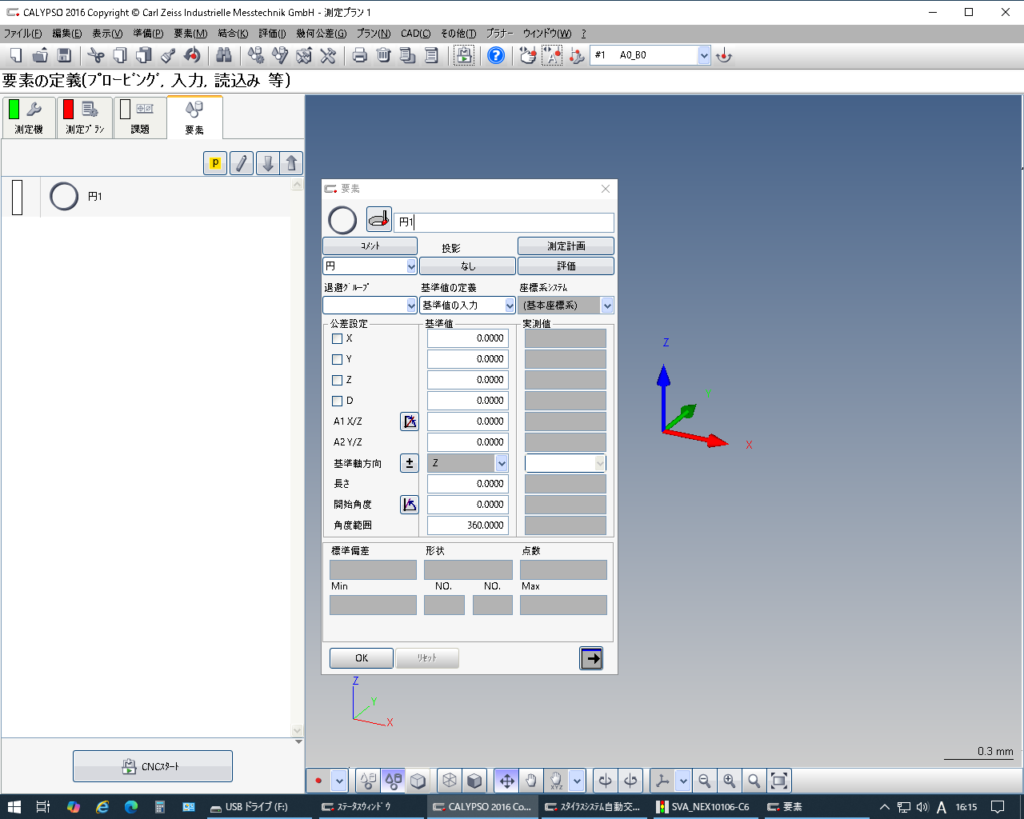Enable the X tolerance checkbox
Screen dimensions: 1024x819
click(x=337, y=339)
